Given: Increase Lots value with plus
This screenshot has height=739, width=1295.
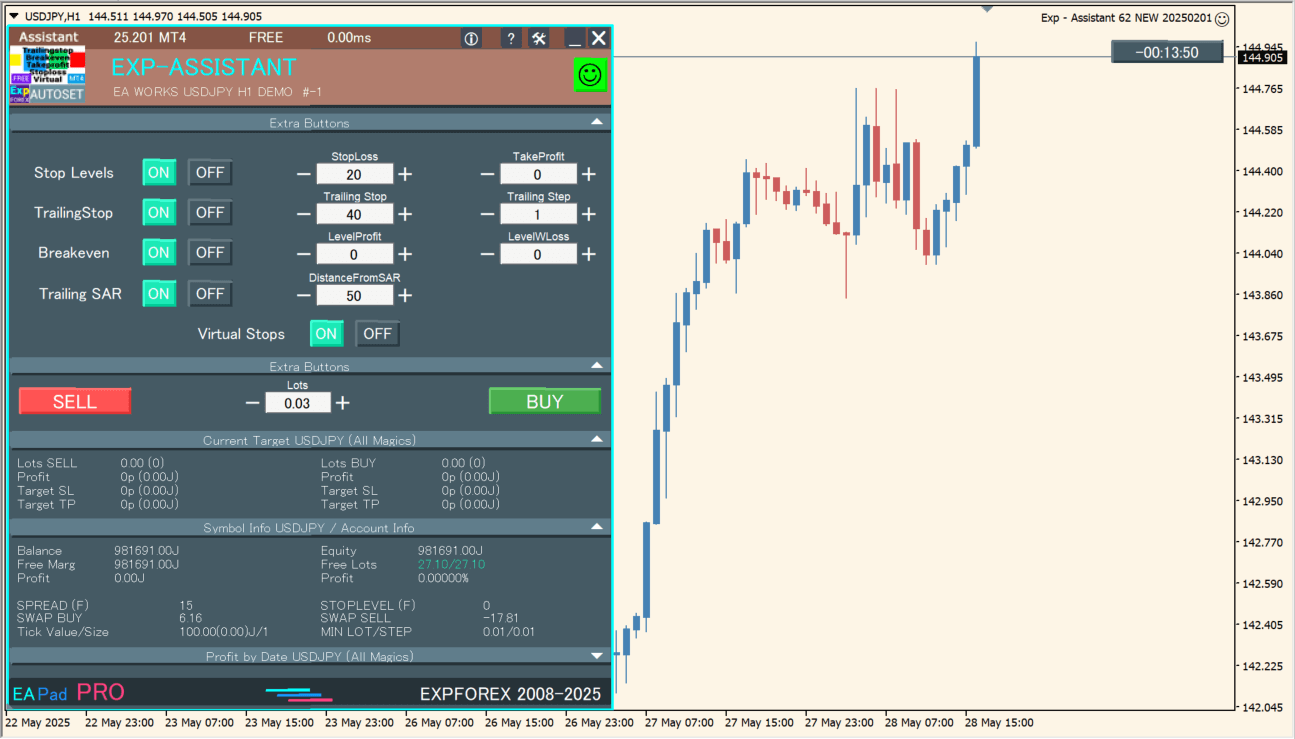Looking at the screenshot, I should [x=343, y=403].
